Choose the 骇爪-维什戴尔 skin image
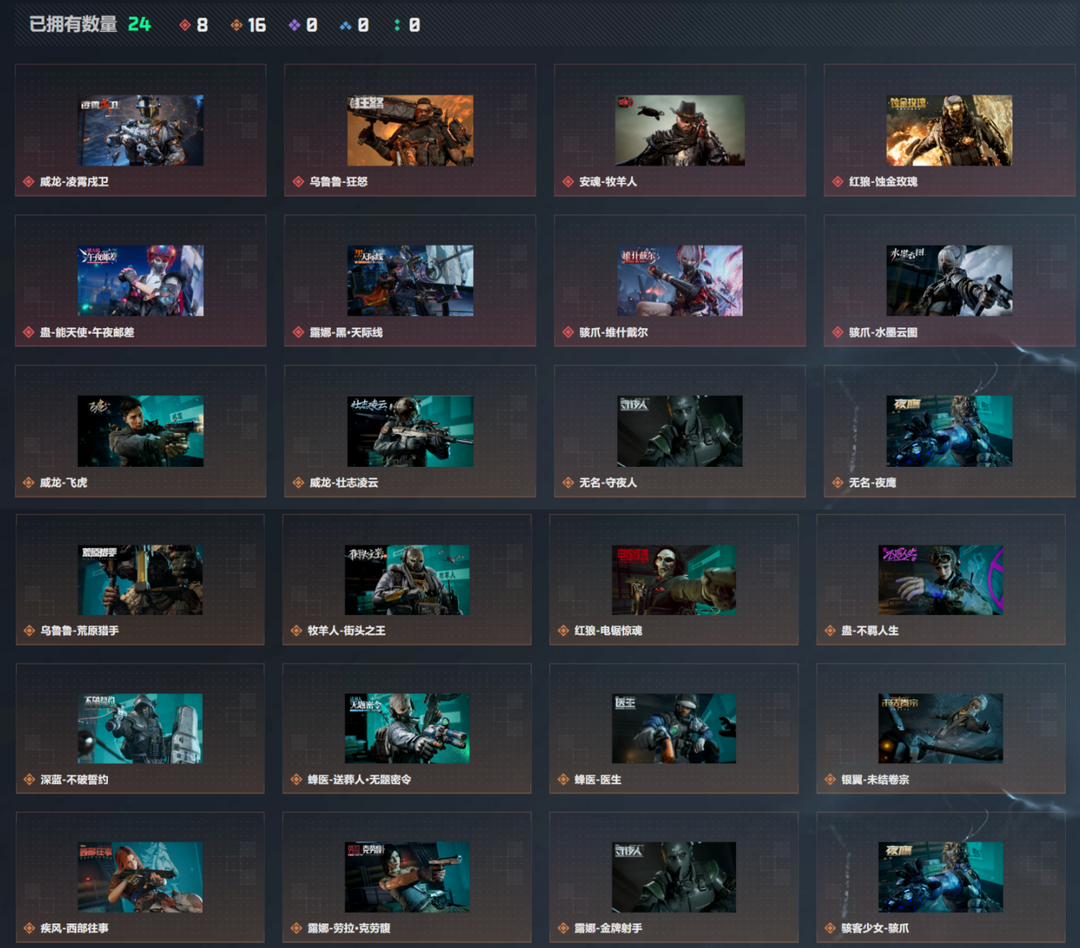 coord(680,280)
